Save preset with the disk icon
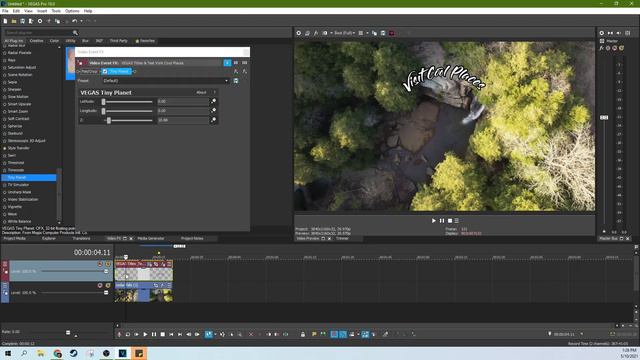The width and height of the screenshot is (640, 360). (236, 81)
